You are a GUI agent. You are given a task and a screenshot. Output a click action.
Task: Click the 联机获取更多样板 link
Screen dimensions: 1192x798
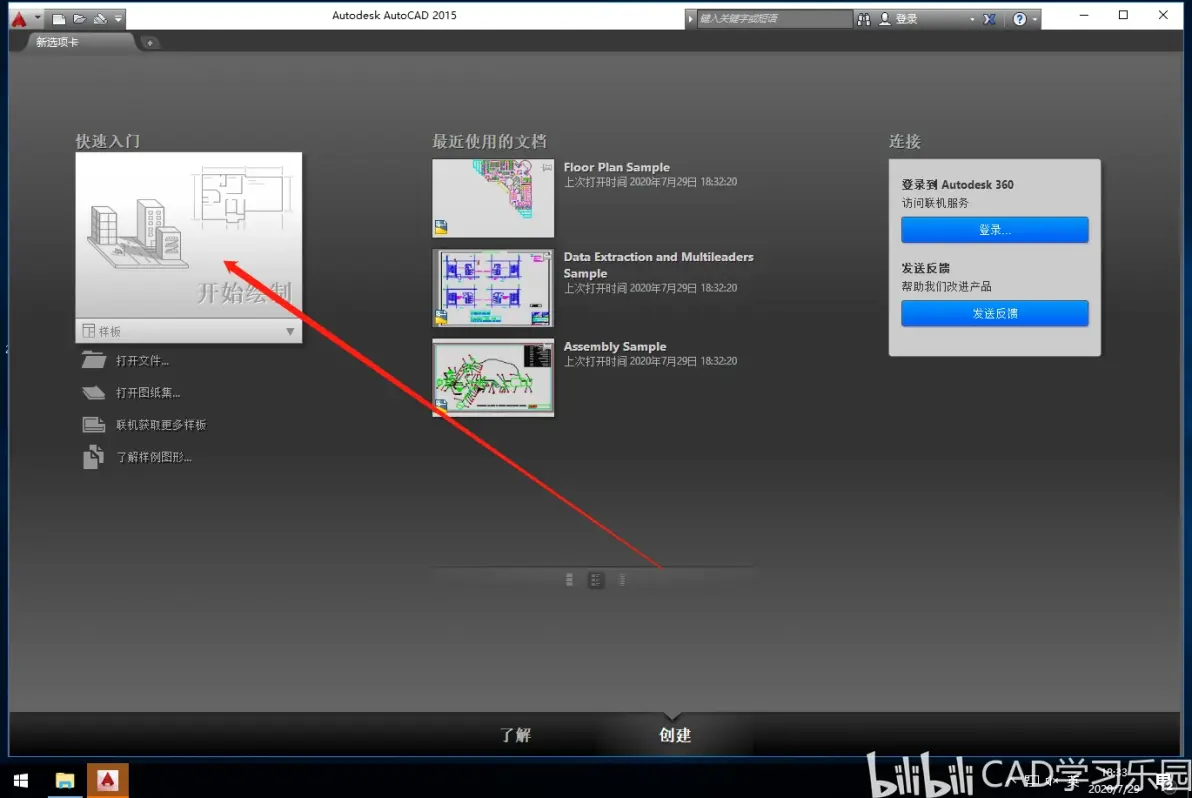pyautogui.click(x=160, y=425)
